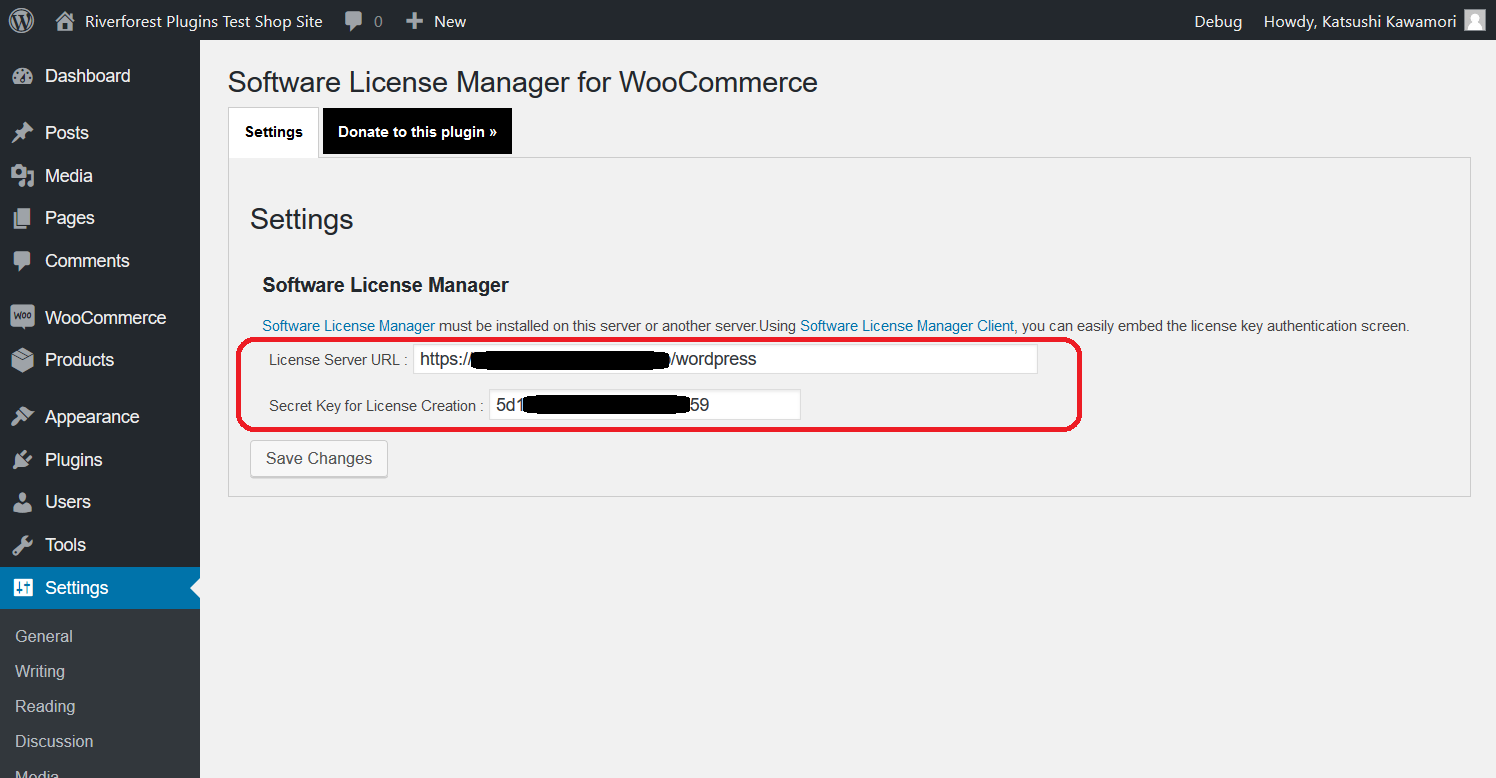Follow the Software License Manager link
The height and width of the screenshot is (778, 1496).
point(348,326)
